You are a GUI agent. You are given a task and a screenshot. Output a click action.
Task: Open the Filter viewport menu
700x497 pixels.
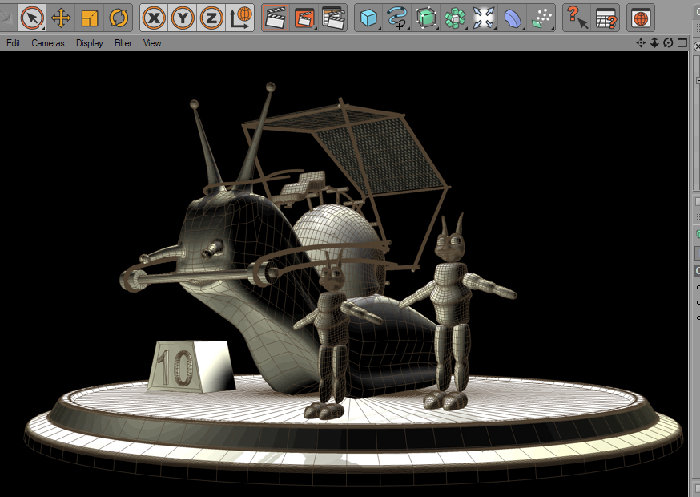[123, 43]
